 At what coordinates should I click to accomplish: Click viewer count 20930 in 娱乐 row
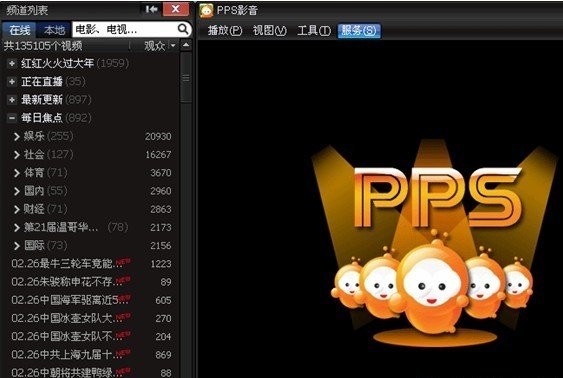click(158, 136)
